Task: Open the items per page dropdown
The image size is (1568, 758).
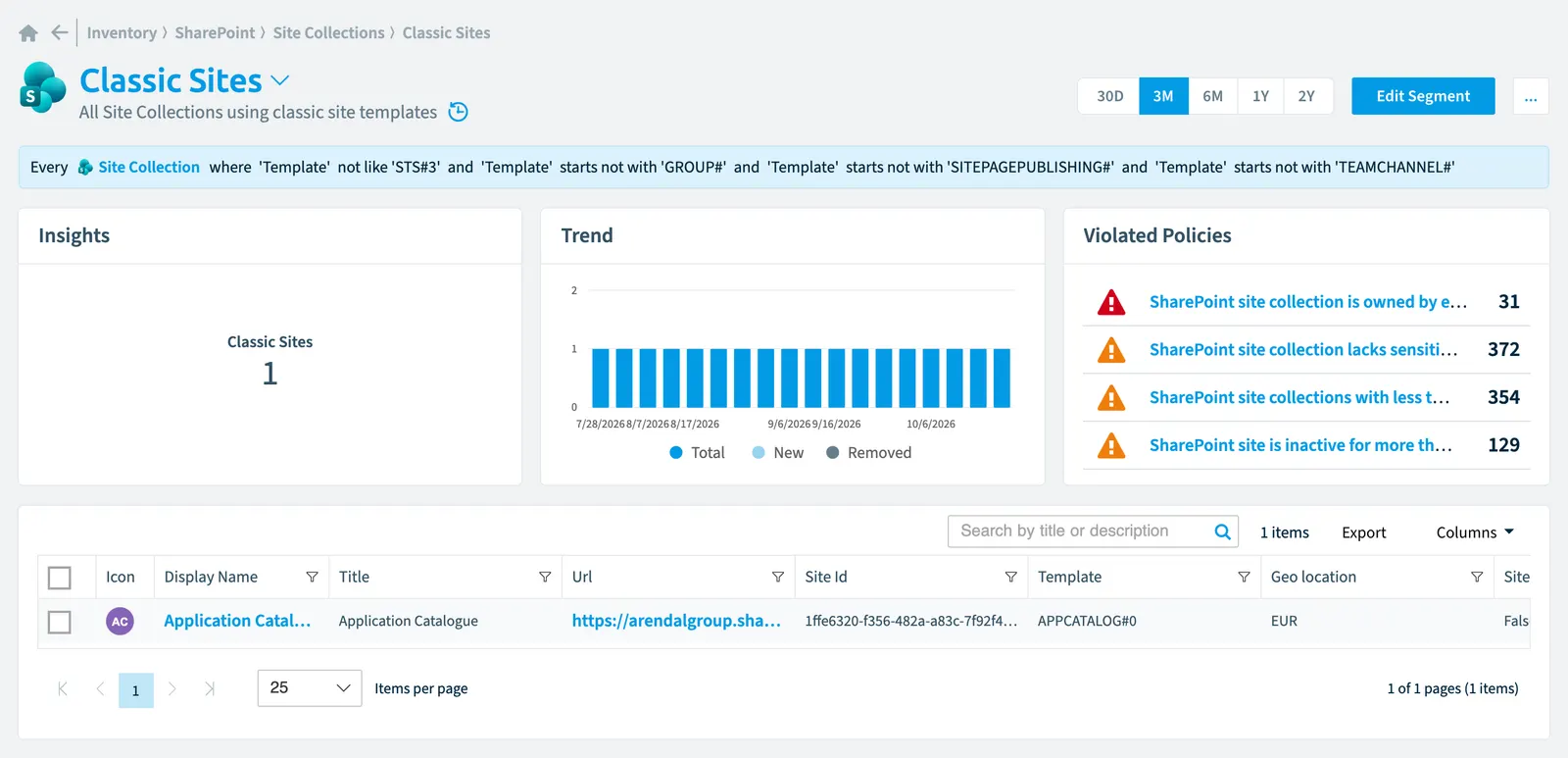Action: 310,688
